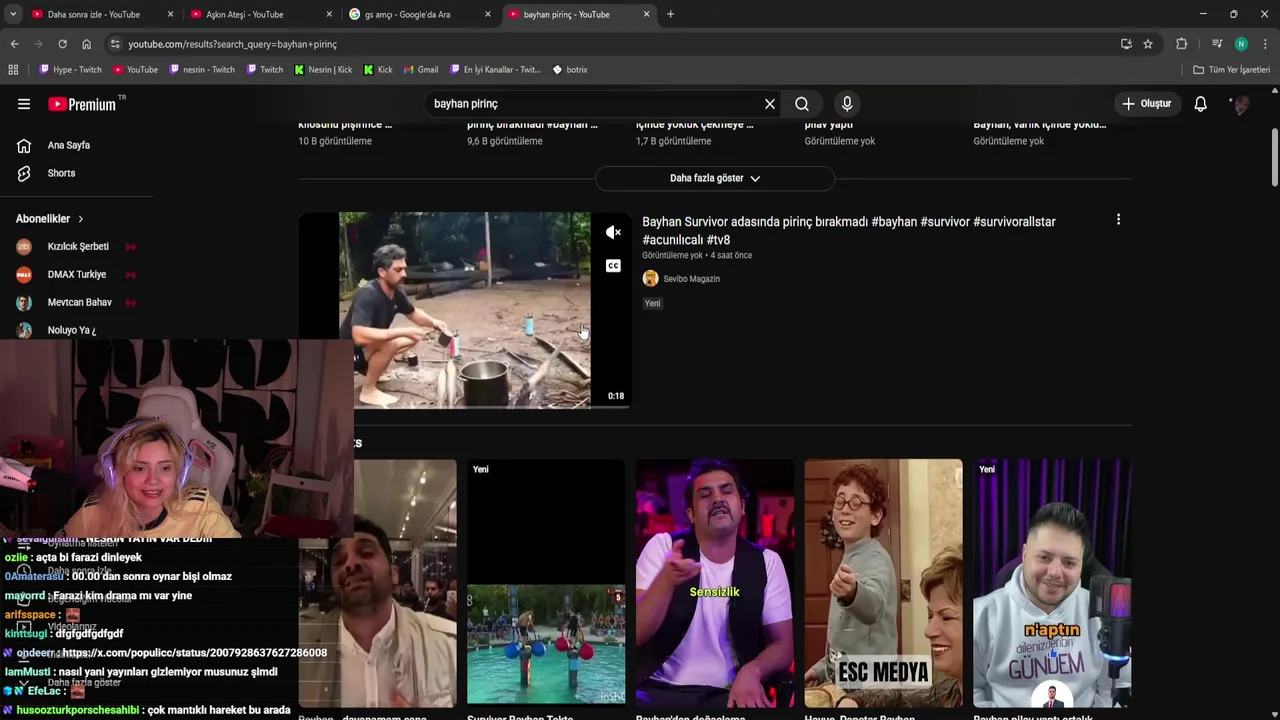Screen dimensions: 1280x720
Task: Clear the search box with the X
Action: (770, 104)
